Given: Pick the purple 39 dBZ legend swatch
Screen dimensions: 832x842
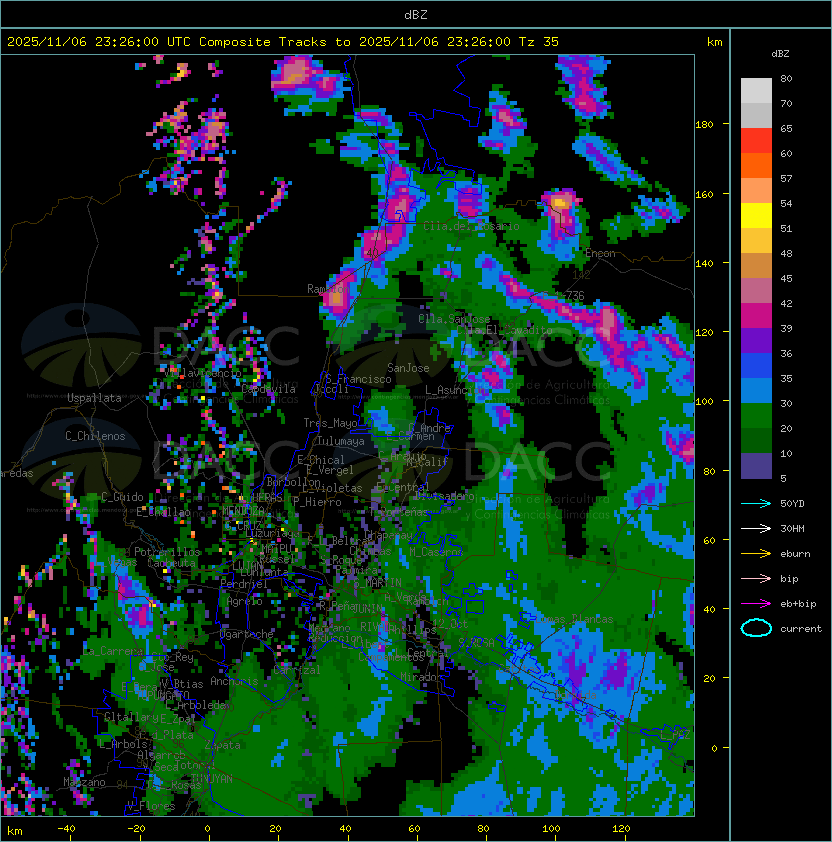Looking at the screenshot, I should coord(756,340).
